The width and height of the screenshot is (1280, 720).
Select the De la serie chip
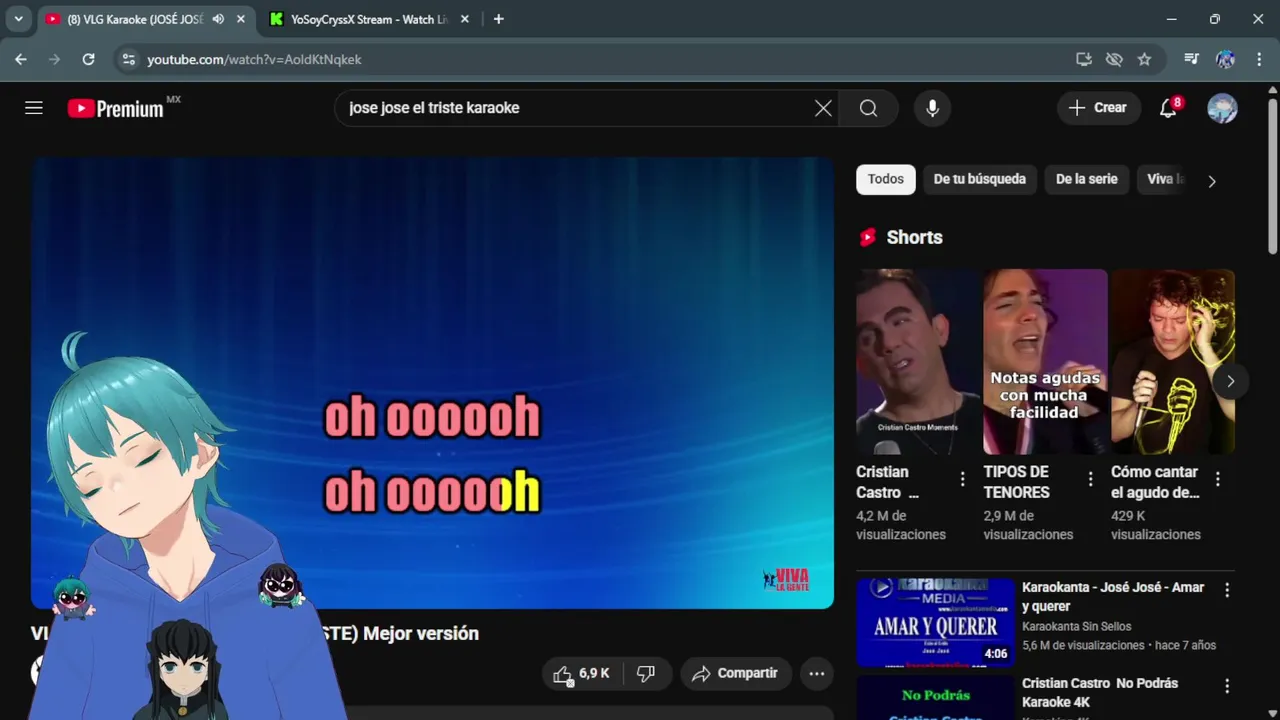[x=1086, y=179]
